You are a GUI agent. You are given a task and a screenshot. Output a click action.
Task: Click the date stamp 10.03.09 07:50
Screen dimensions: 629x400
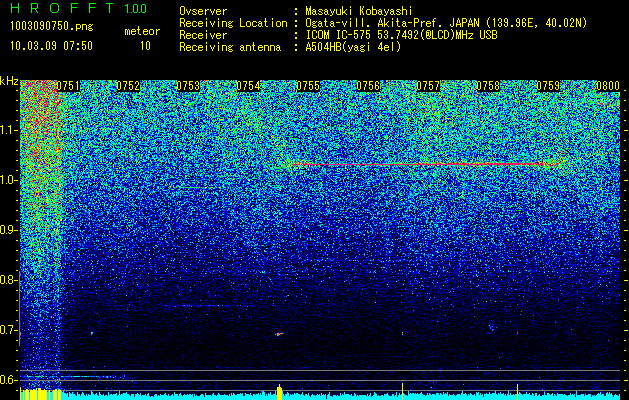(x=51, y=46)
